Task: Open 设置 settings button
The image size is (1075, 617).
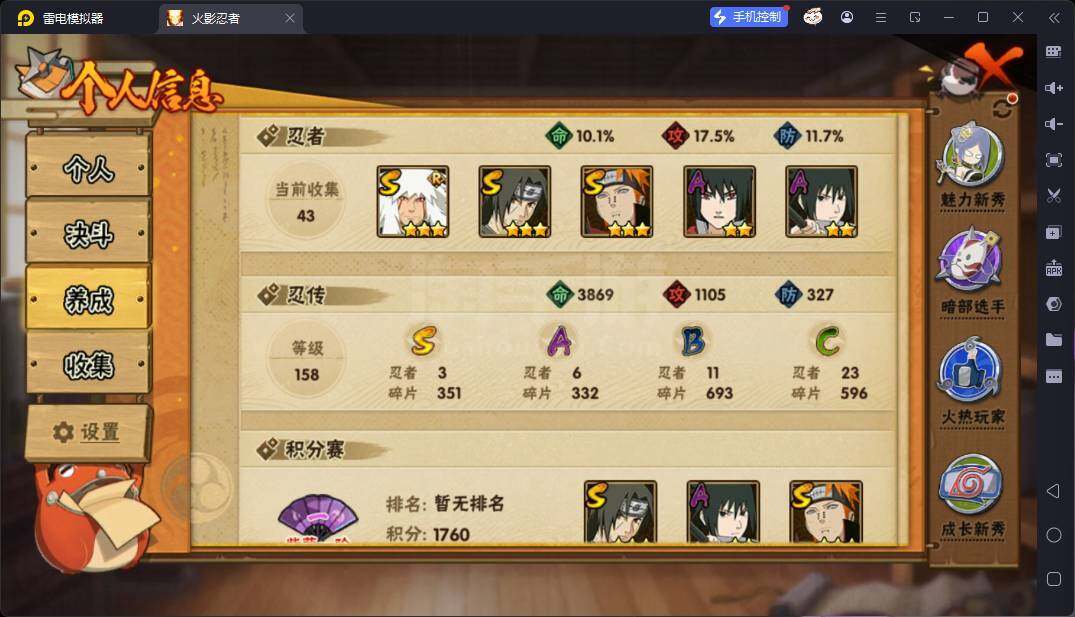Action: click(88, 432)
